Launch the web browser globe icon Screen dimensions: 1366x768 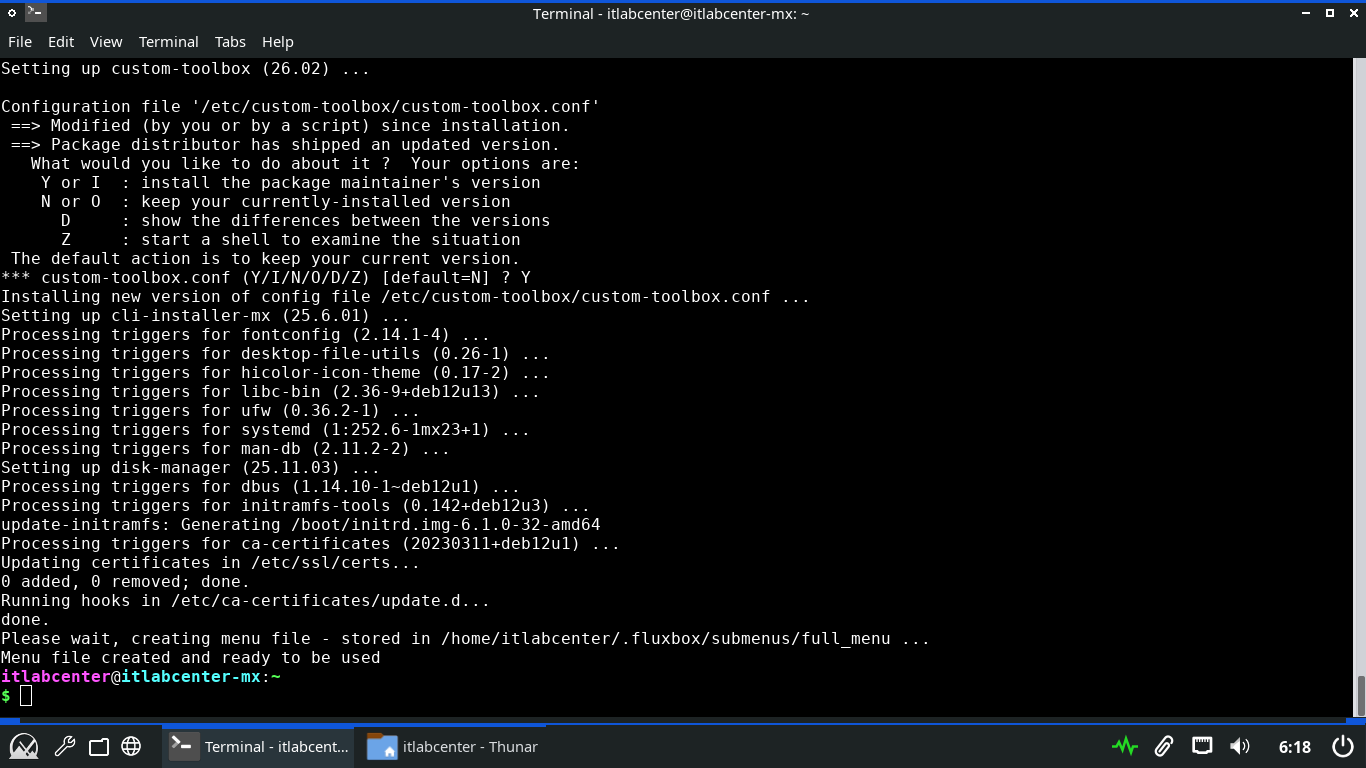pyautogui.click(x=131, y=746)
